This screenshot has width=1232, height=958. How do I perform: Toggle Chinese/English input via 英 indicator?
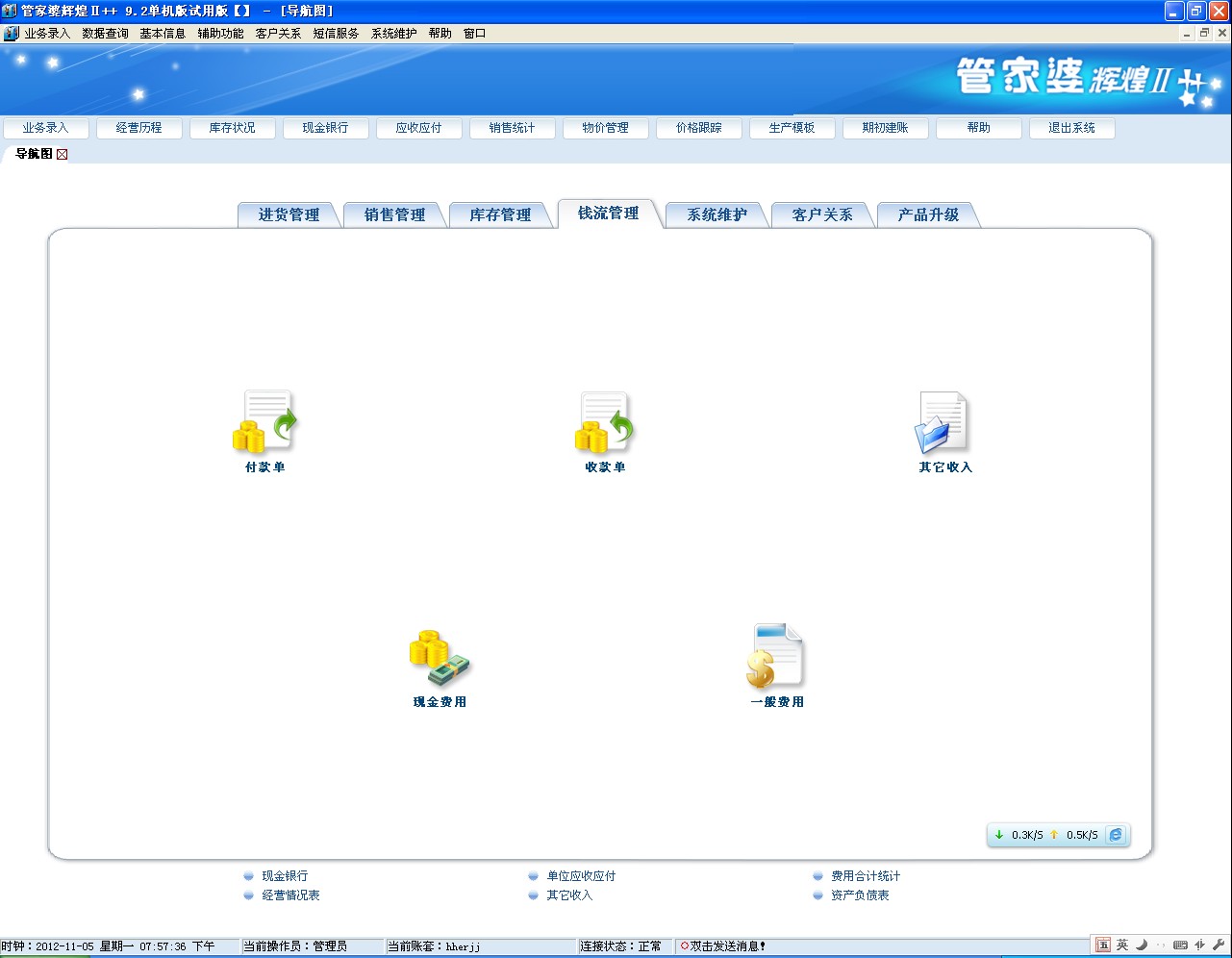pyautogui.click(x=1122, y=945)
